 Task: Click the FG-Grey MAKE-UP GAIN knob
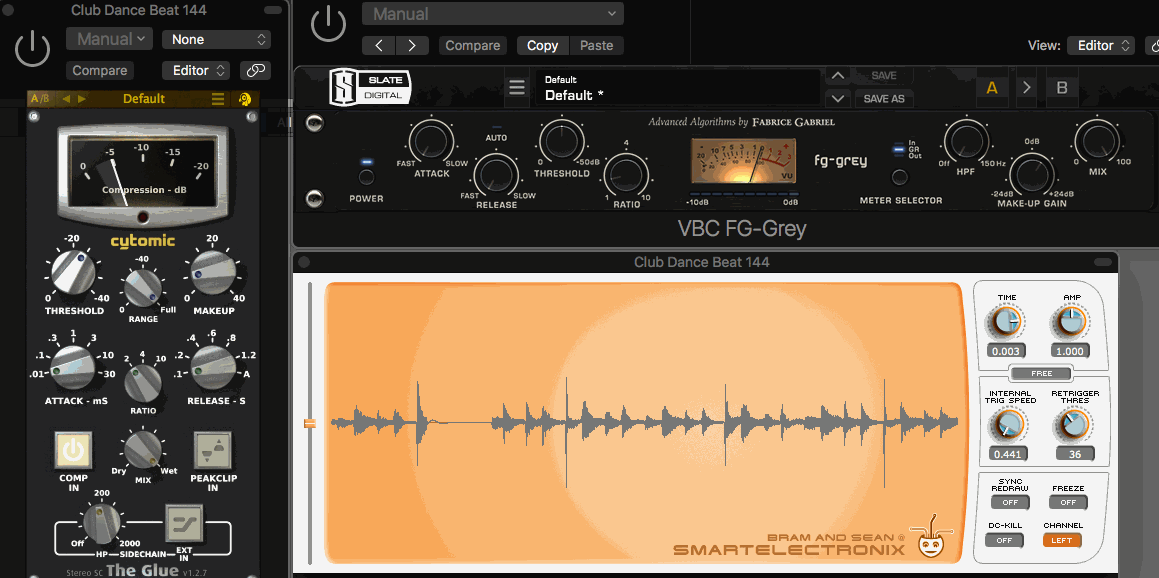click(1032, 174)
